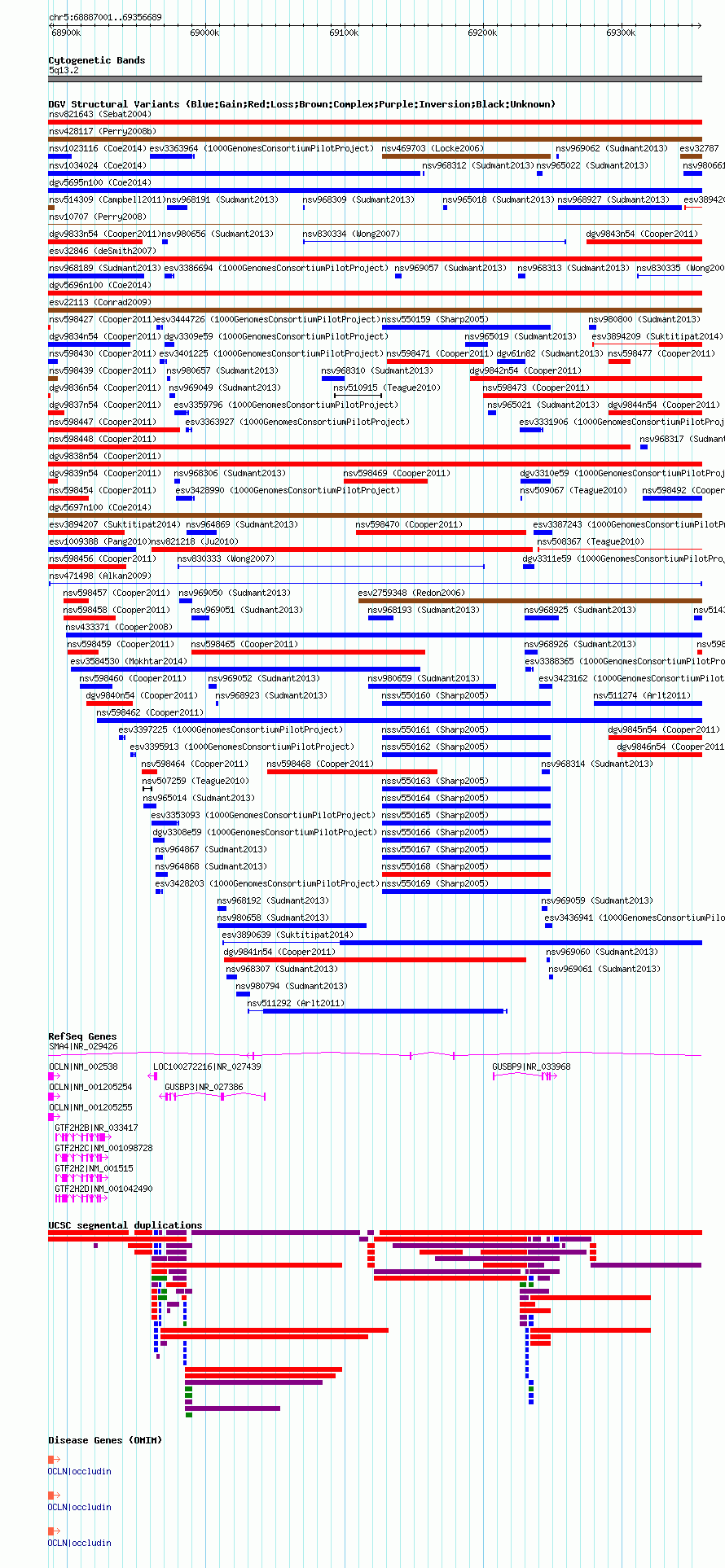The height and width of the screenshot is (1568, 725).
Task: Open dgv5695n100 (Coe2014) variant
Action: (99, 182)
